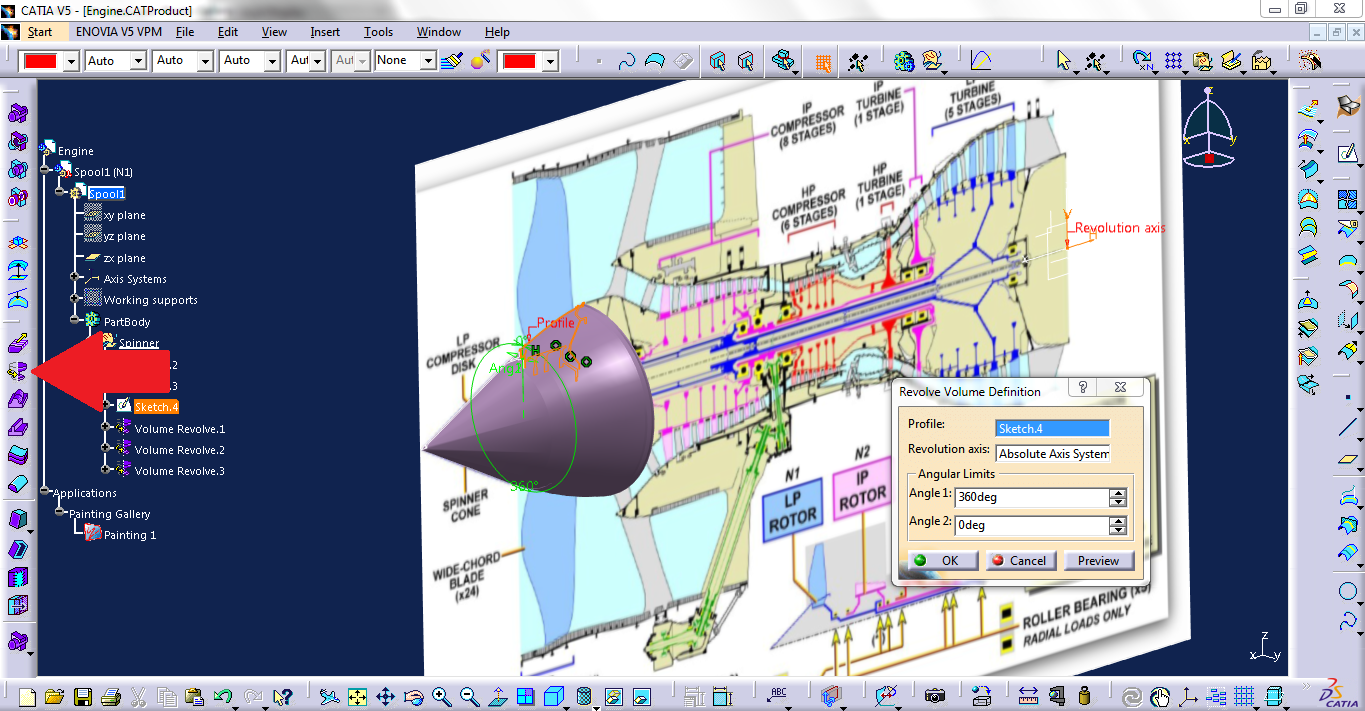
Task: Click Cancel in Revolve Volume dialog
Action: (x=1021, y=560)
